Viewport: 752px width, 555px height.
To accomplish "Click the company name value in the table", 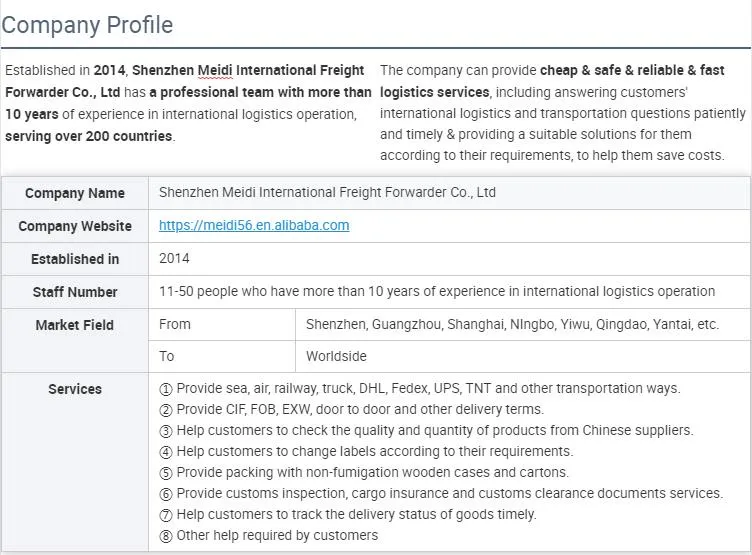I will [327, 192].
